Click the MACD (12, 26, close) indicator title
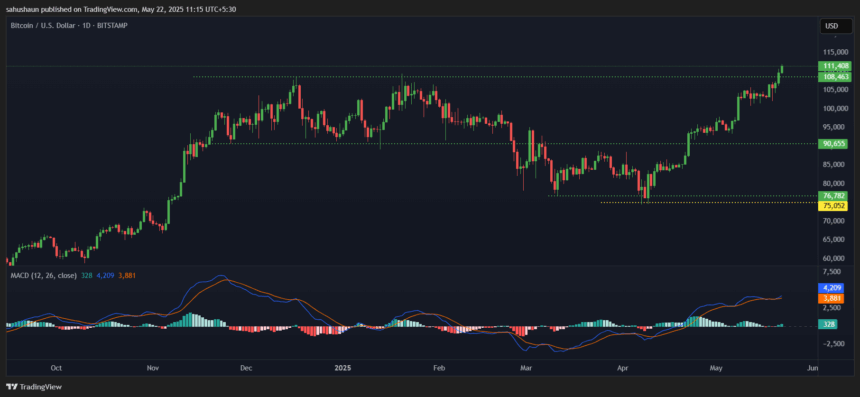The image size is (860, 397). (x=43, y=275)
